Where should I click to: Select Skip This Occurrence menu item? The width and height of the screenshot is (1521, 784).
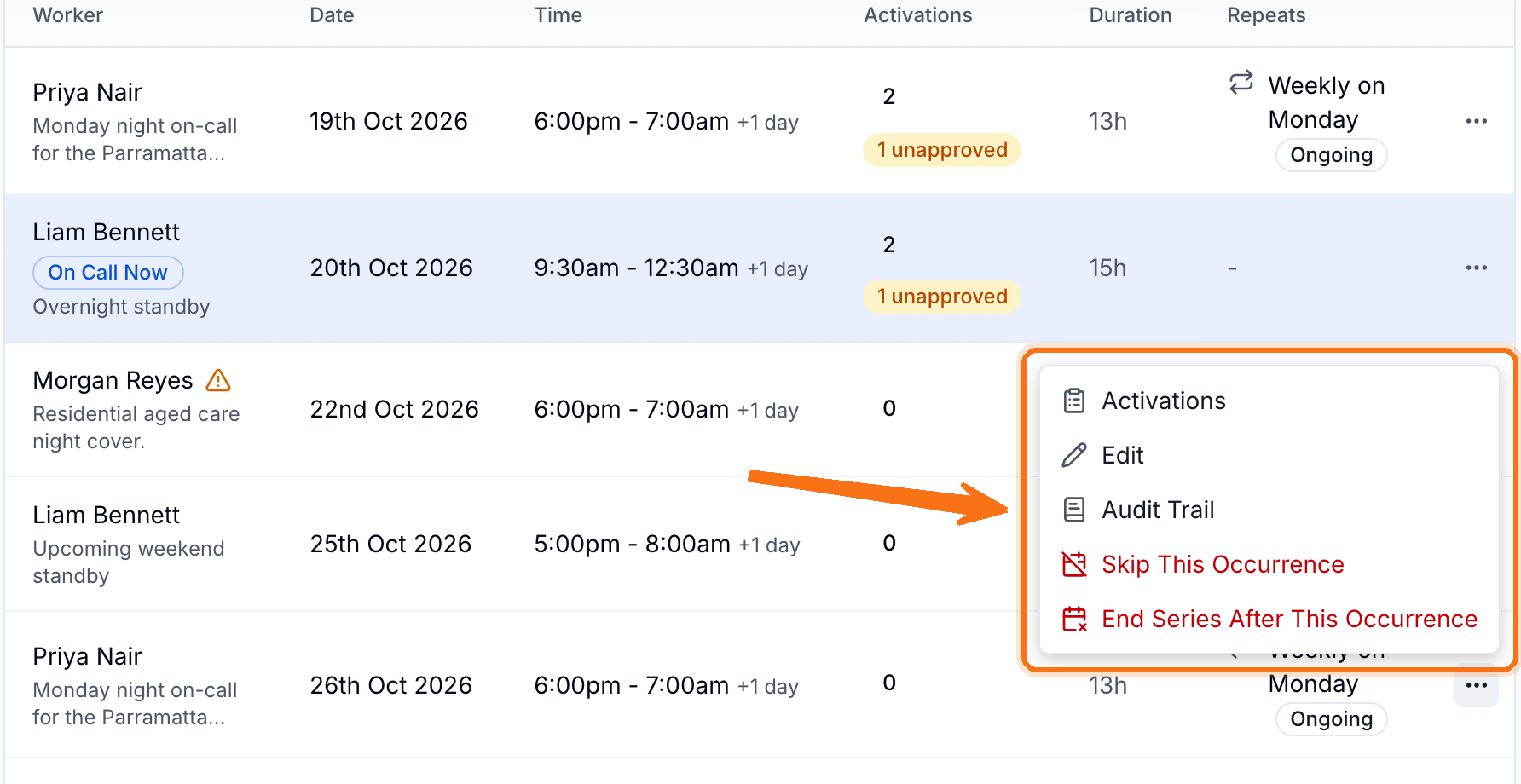(1269, 564)
